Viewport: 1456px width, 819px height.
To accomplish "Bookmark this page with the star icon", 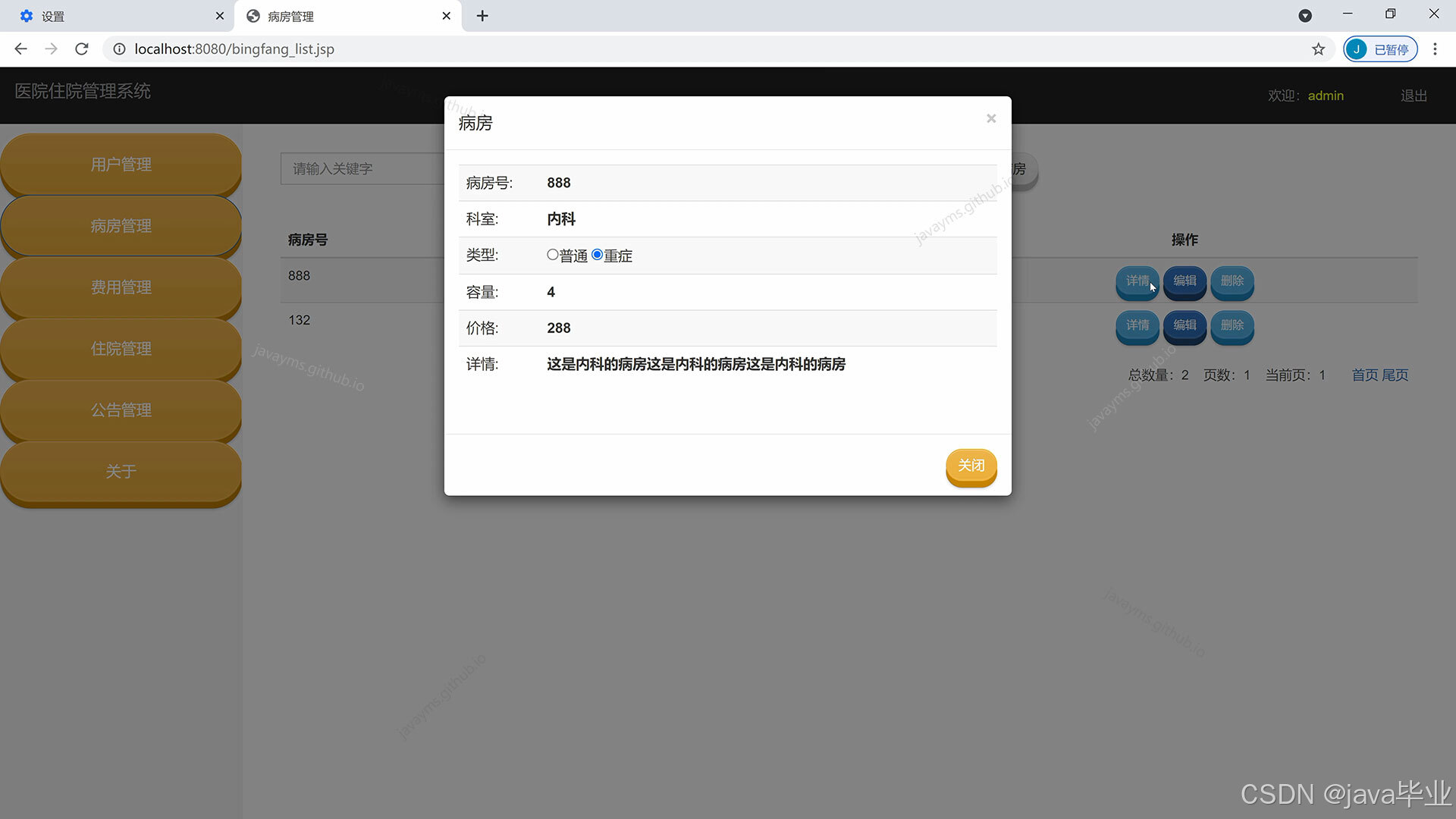I will click(1319, 49).
